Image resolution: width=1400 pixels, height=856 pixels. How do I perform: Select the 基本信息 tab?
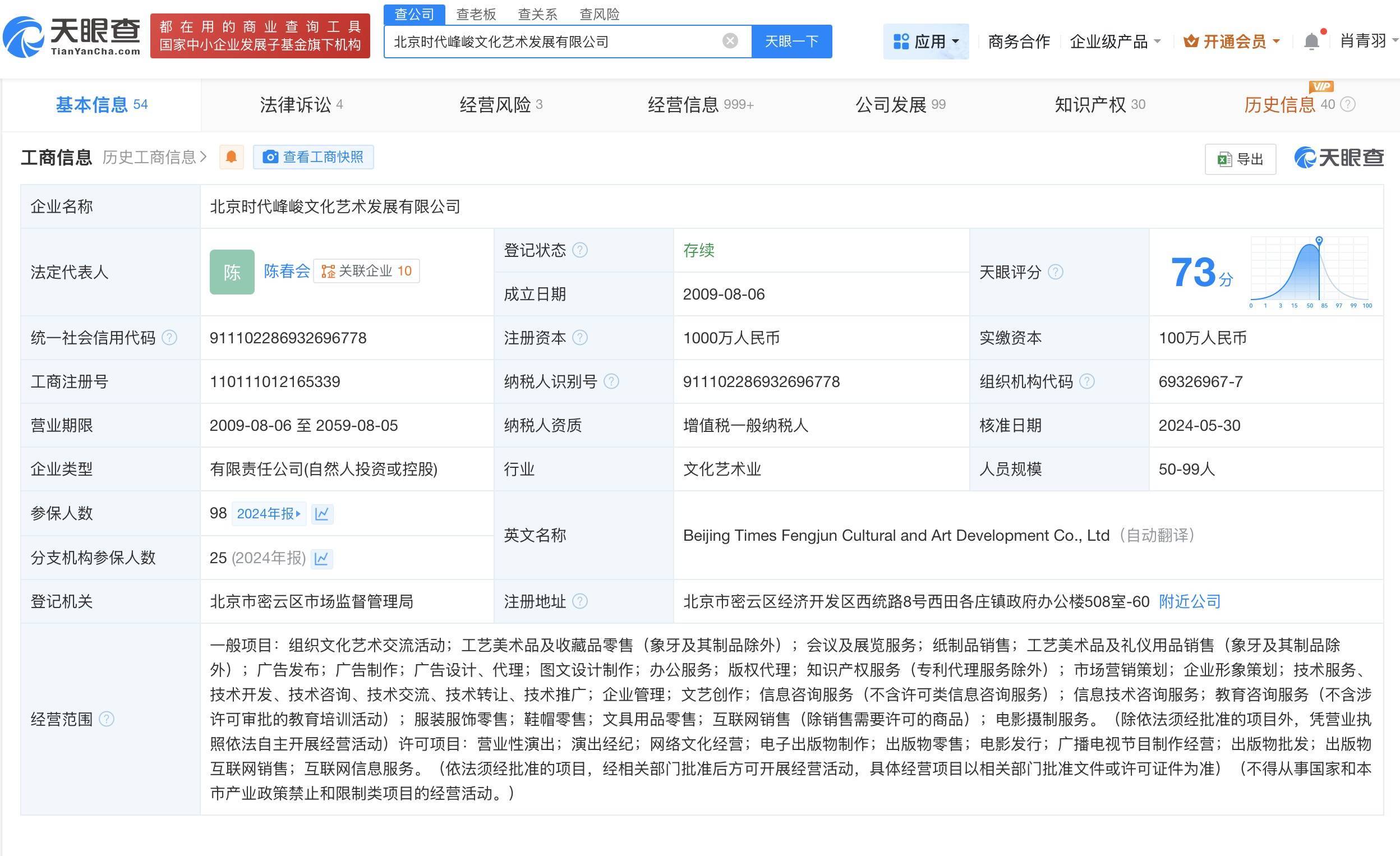pyautogui.click(x=102, y=104)
